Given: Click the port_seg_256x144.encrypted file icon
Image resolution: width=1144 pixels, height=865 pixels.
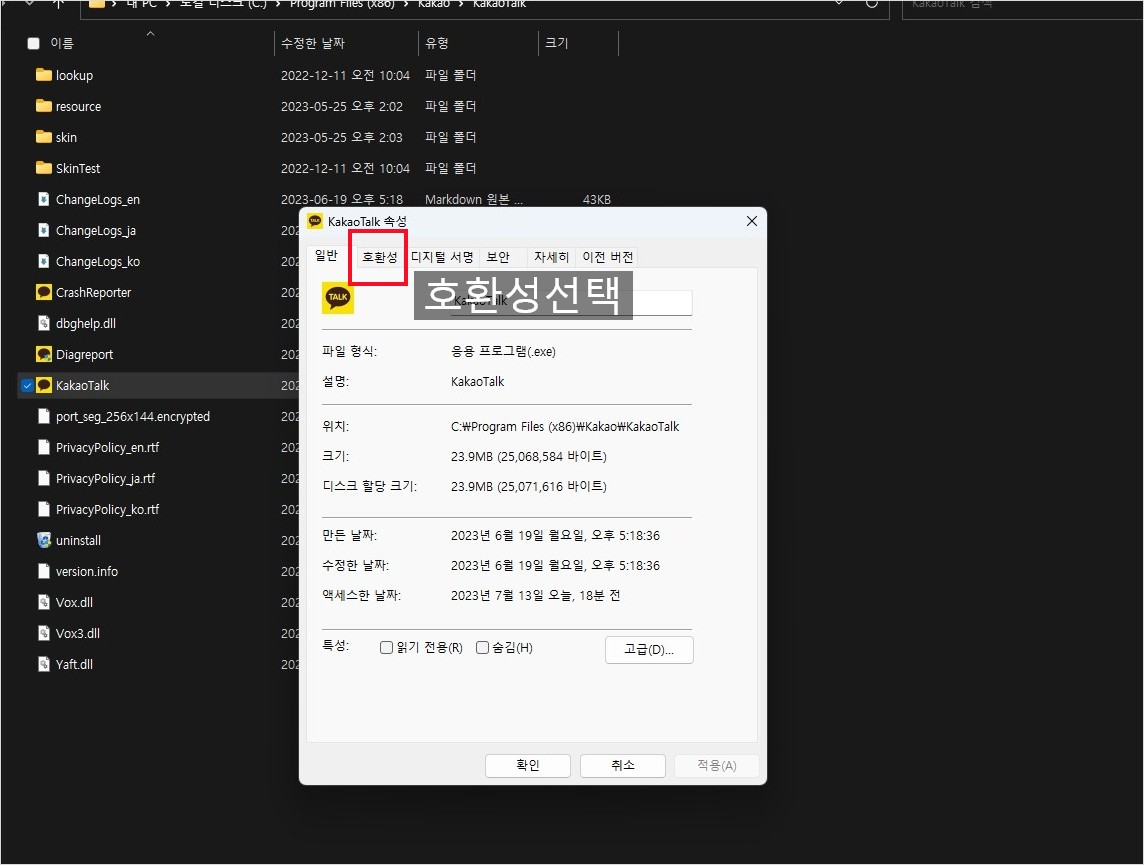Looking at the screenshot, I should tap(44, 416).
